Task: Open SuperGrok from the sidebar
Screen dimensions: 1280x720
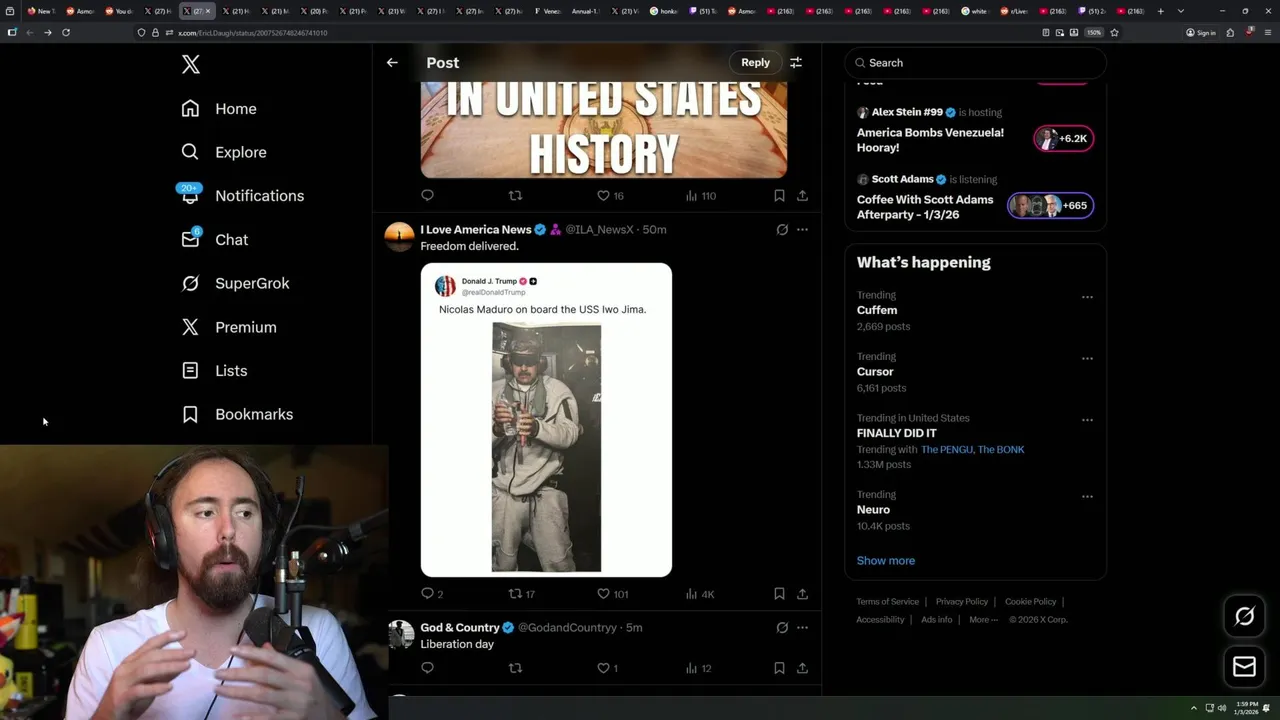Action: click(x=235, y=283)
